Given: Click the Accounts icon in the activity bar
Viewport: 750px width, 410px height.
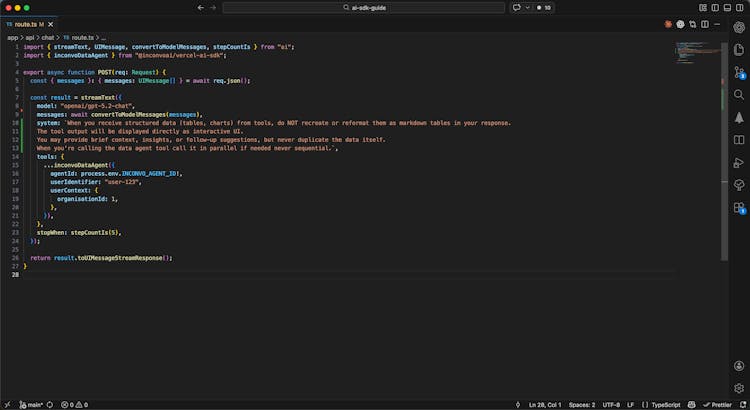Looking at the screenshot, I should (739, 368).
